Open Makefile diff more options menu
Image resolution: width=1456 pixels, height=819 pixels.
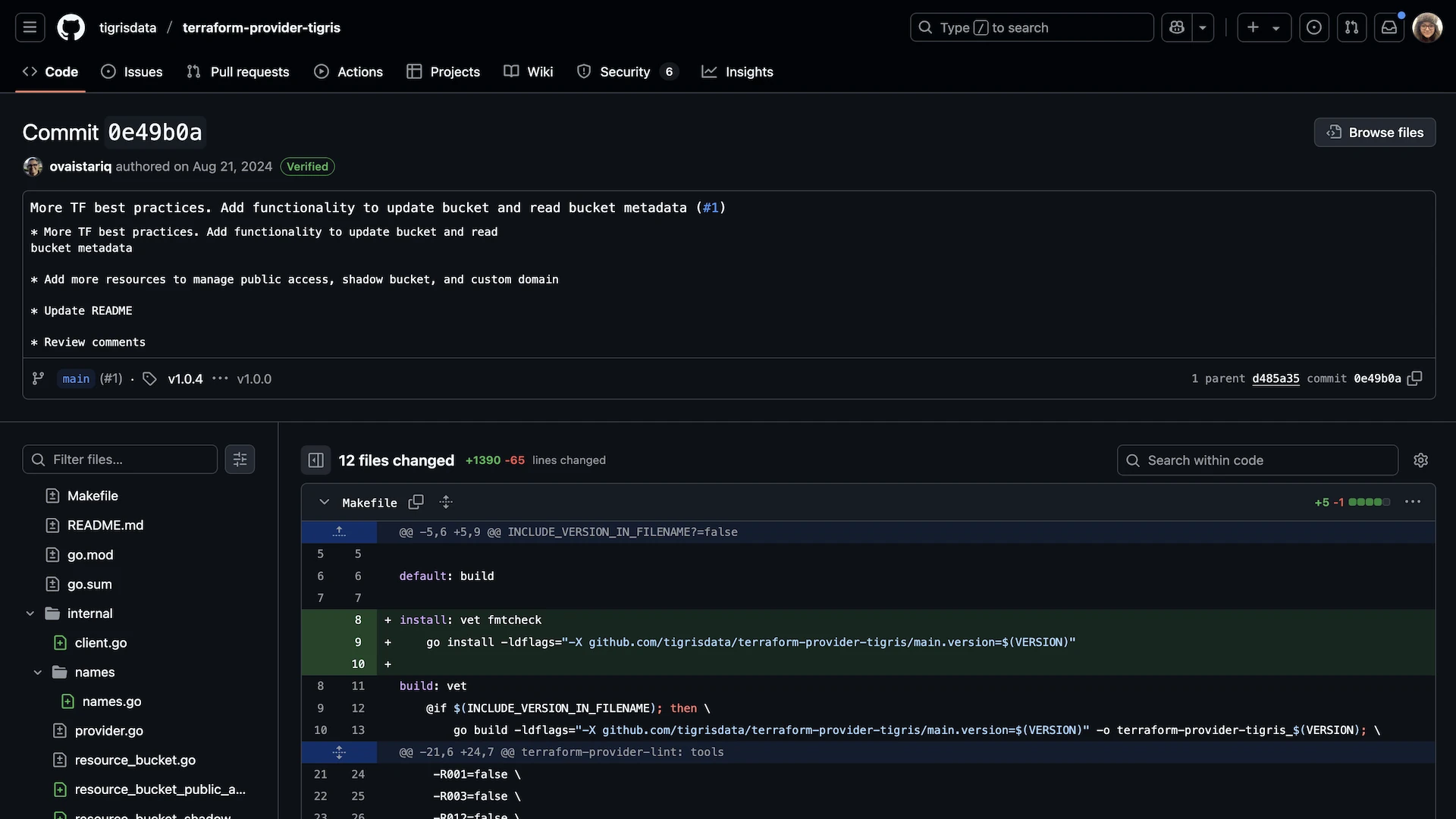[x=1413, y=502]
